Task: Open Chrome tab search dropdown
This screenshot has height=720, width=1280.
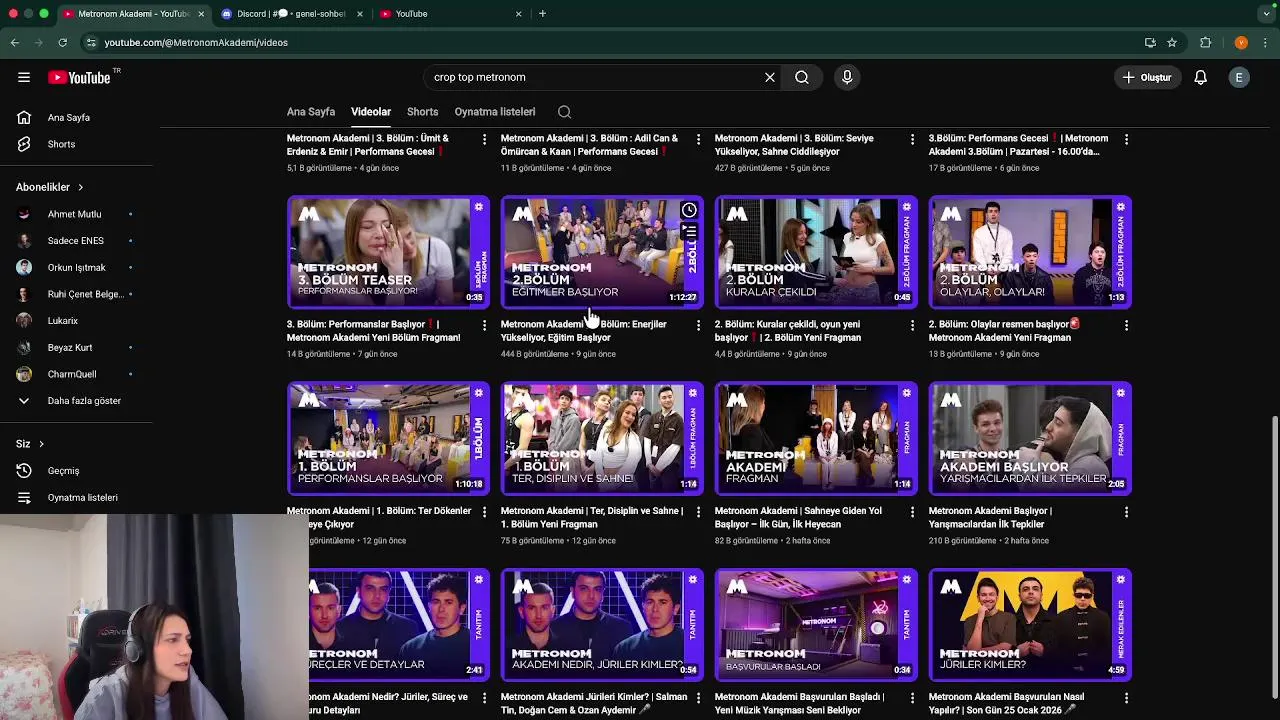Action: click(1266, 14)
